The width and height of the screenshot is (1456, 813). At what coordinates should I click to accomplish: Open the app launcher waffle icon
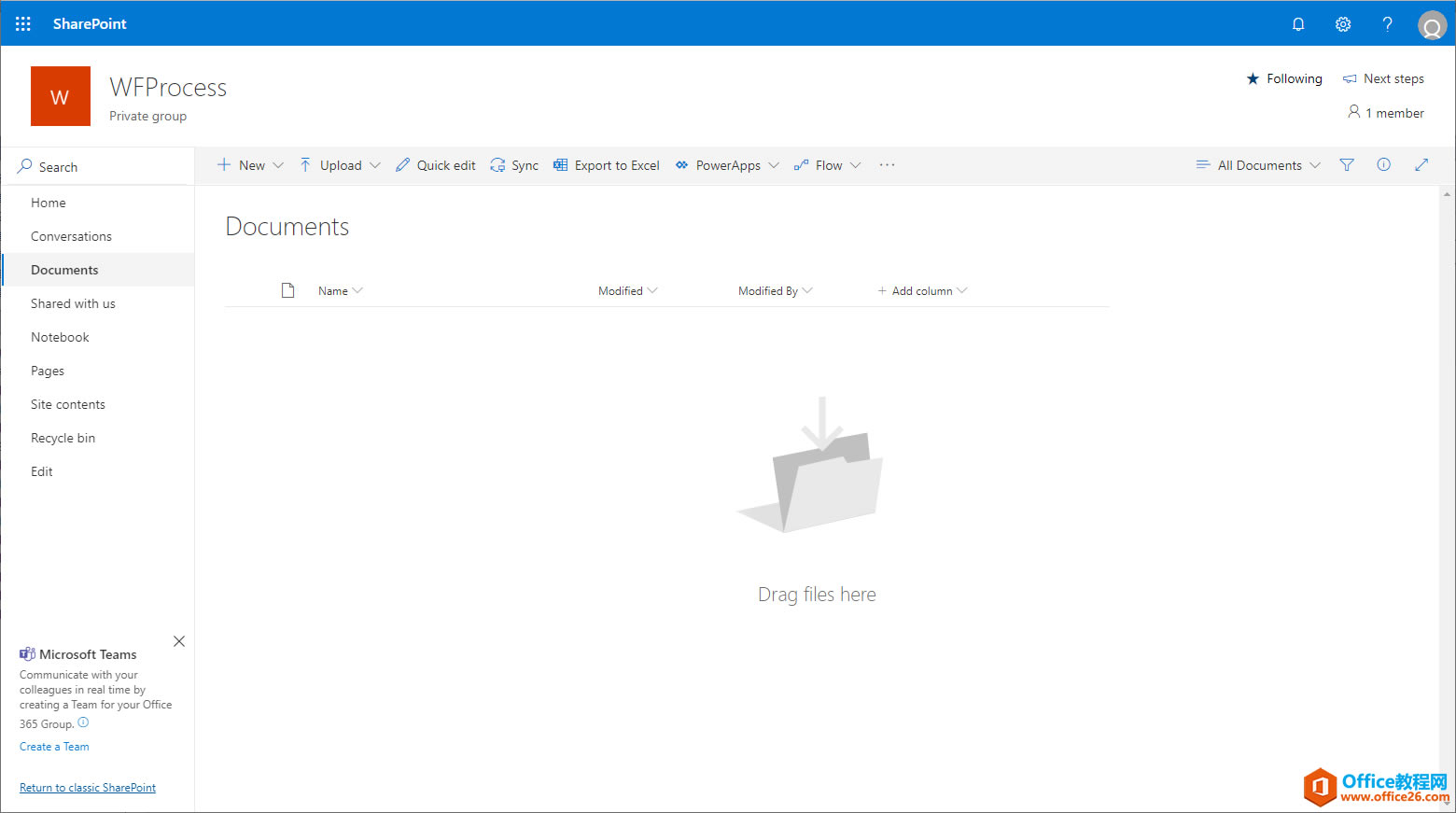pyautogui.click(x=22, y=23)
